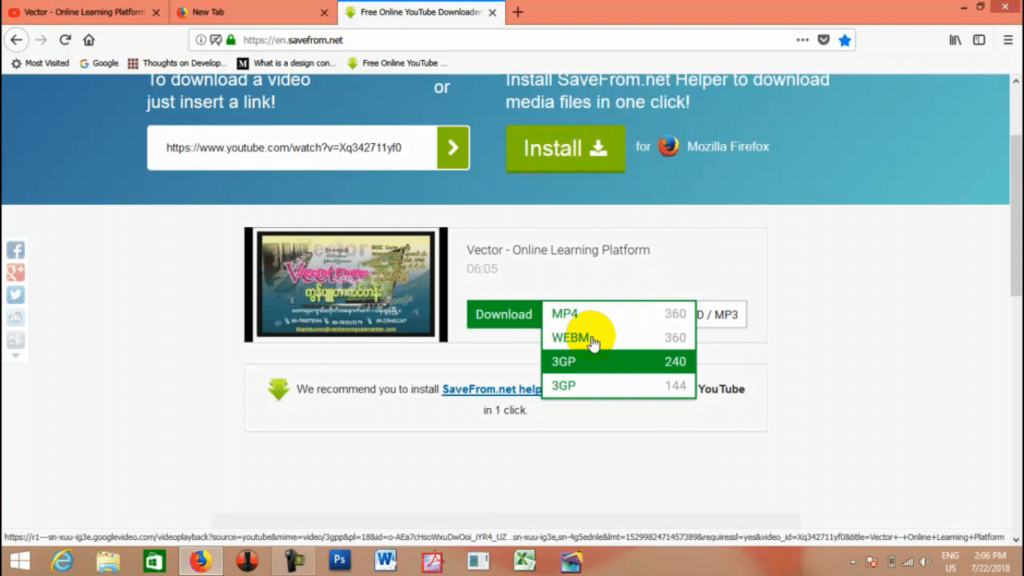Toggle the Firefox sidebar panel
The image size is (1024, 576).
[979, 40]
